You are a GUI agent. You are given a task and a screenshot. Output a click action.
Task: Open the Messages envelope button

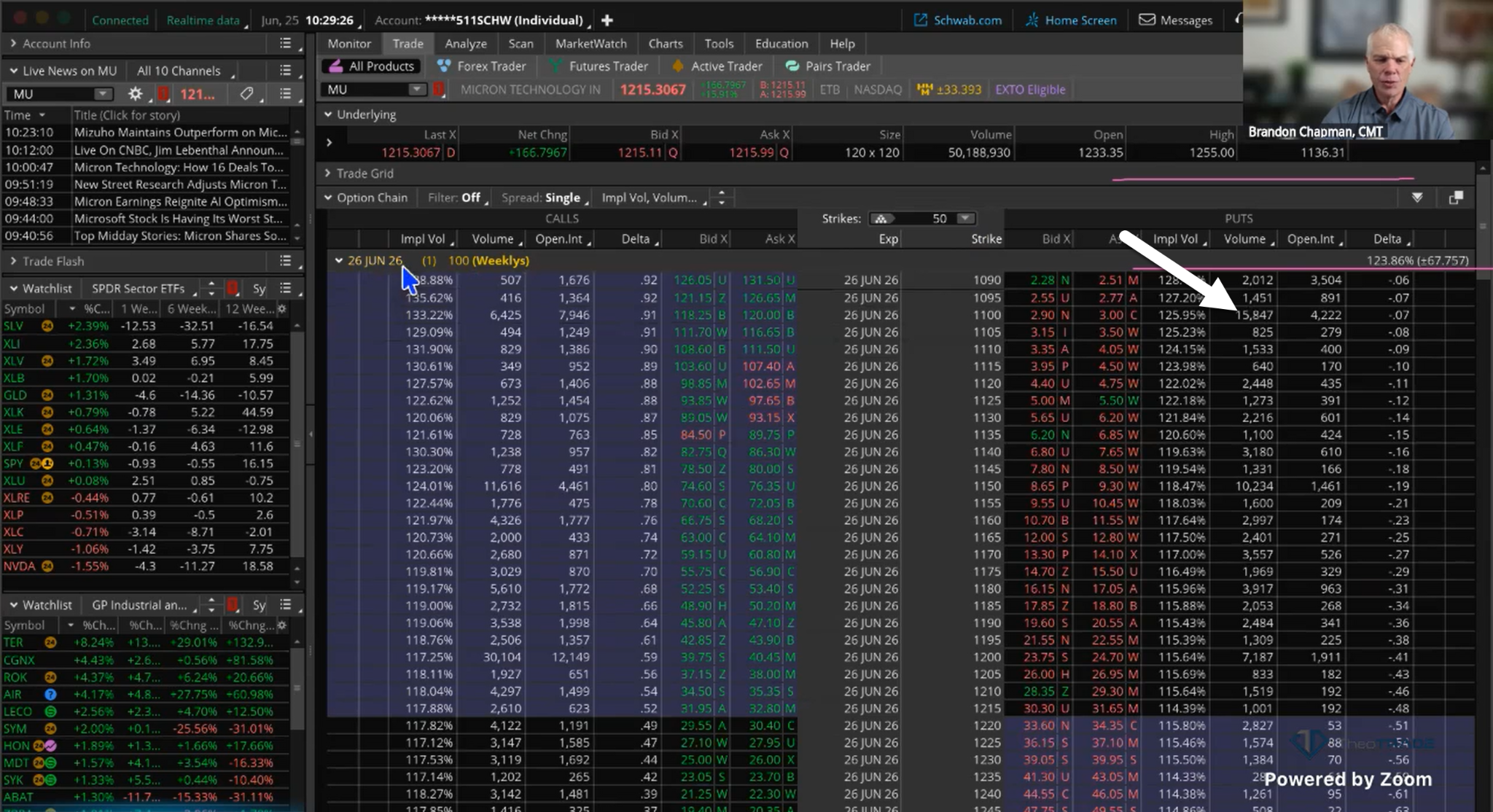pos(1175,20)
